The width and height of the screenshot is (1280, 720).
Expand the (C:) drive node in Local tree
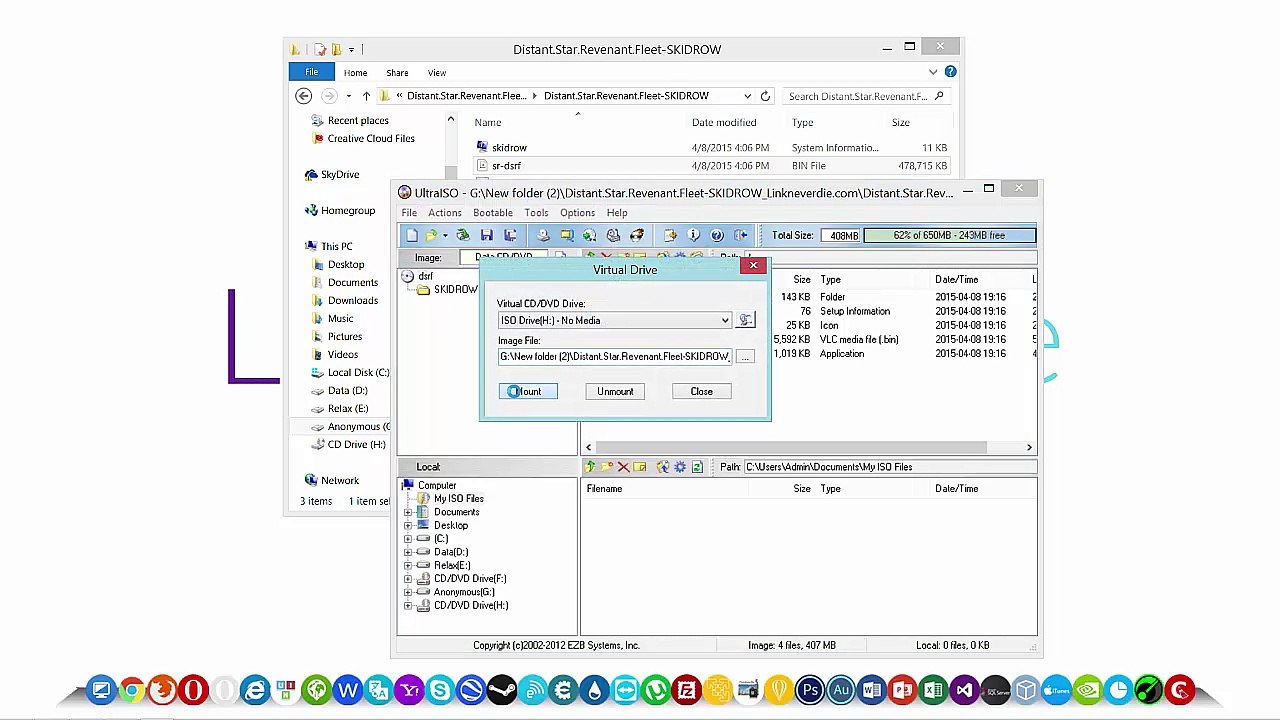408,538
